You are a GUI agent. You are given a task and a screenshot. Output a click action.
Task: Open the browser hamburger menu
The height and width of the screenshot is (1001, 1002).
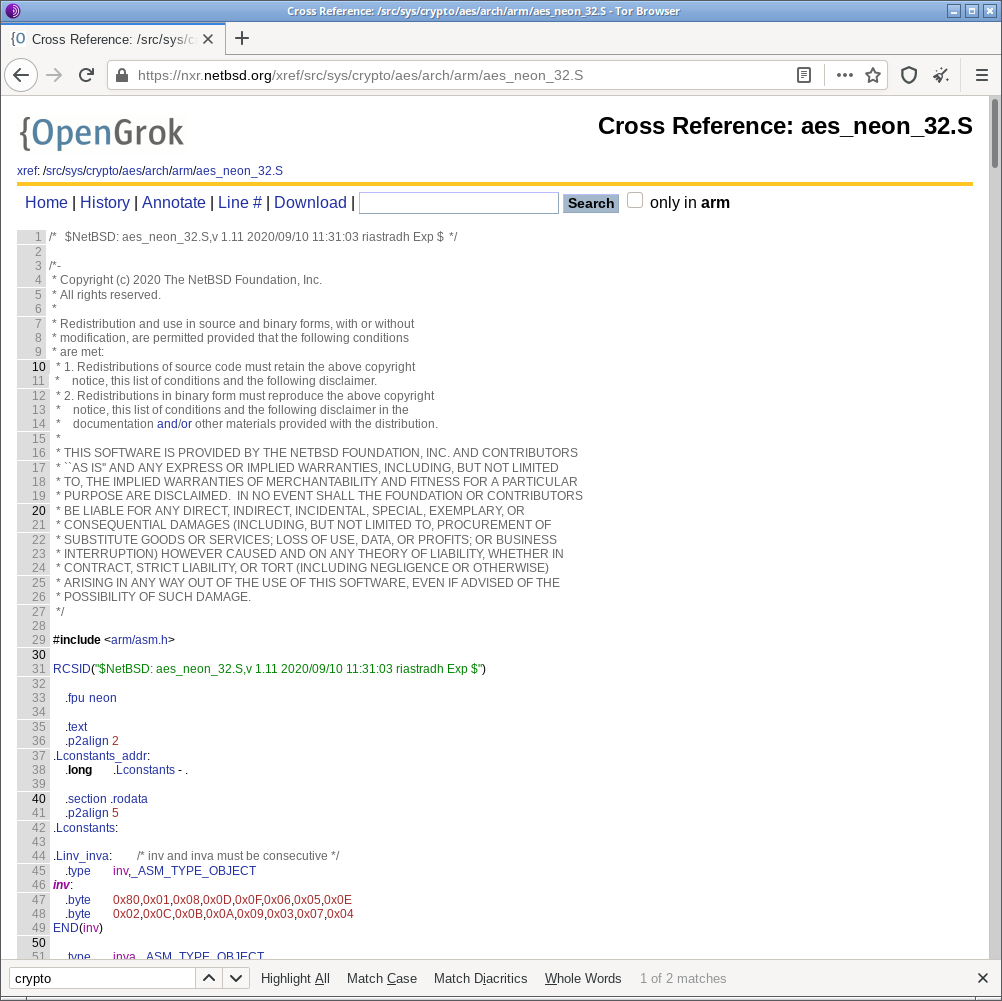pyautogui.click(x=982, y=75)
